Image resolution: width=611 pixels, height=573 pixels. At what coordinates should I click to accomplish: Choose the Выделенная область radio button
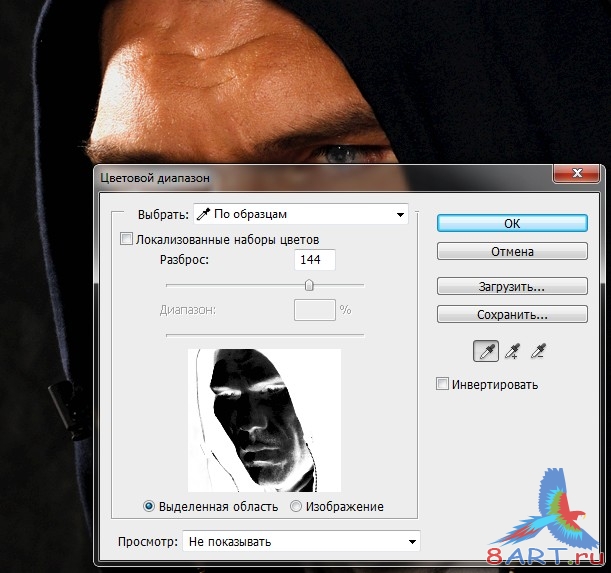click(x=148, y=506)
